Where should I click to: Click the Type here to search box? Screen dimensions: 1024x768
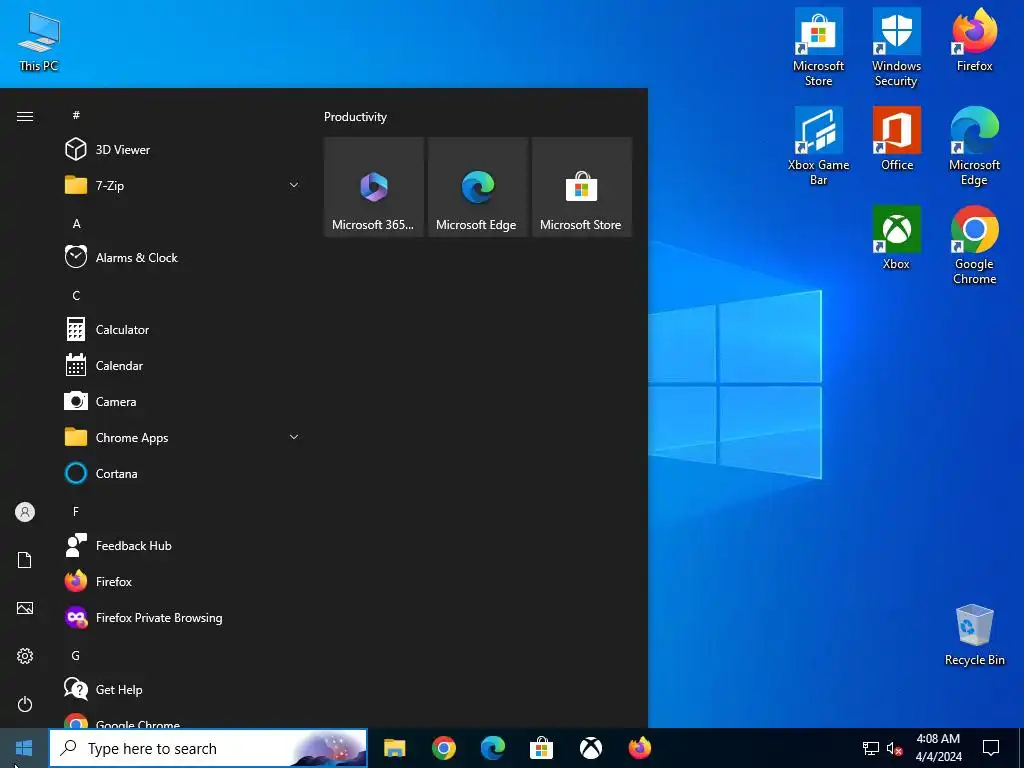point(208,748)
